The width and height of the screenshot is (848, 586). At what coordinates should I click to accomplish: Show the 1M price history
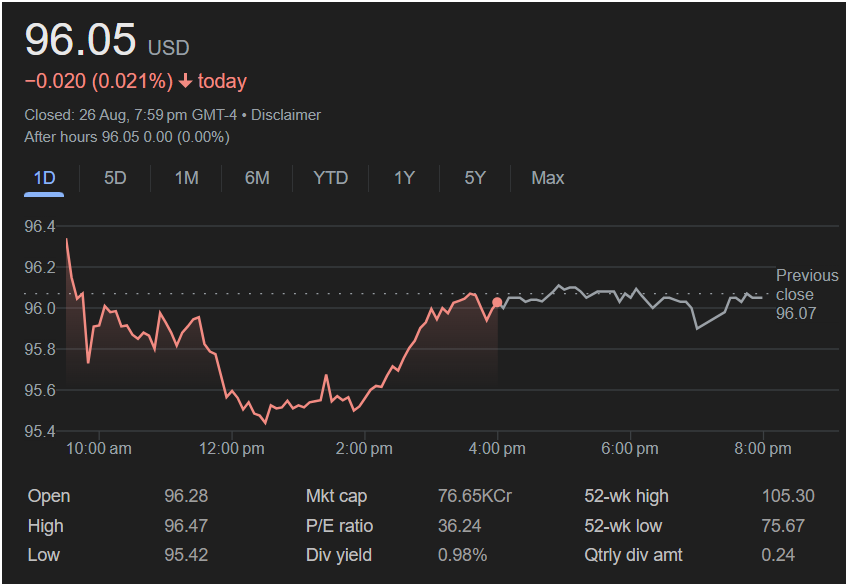(x=186, y=178)
